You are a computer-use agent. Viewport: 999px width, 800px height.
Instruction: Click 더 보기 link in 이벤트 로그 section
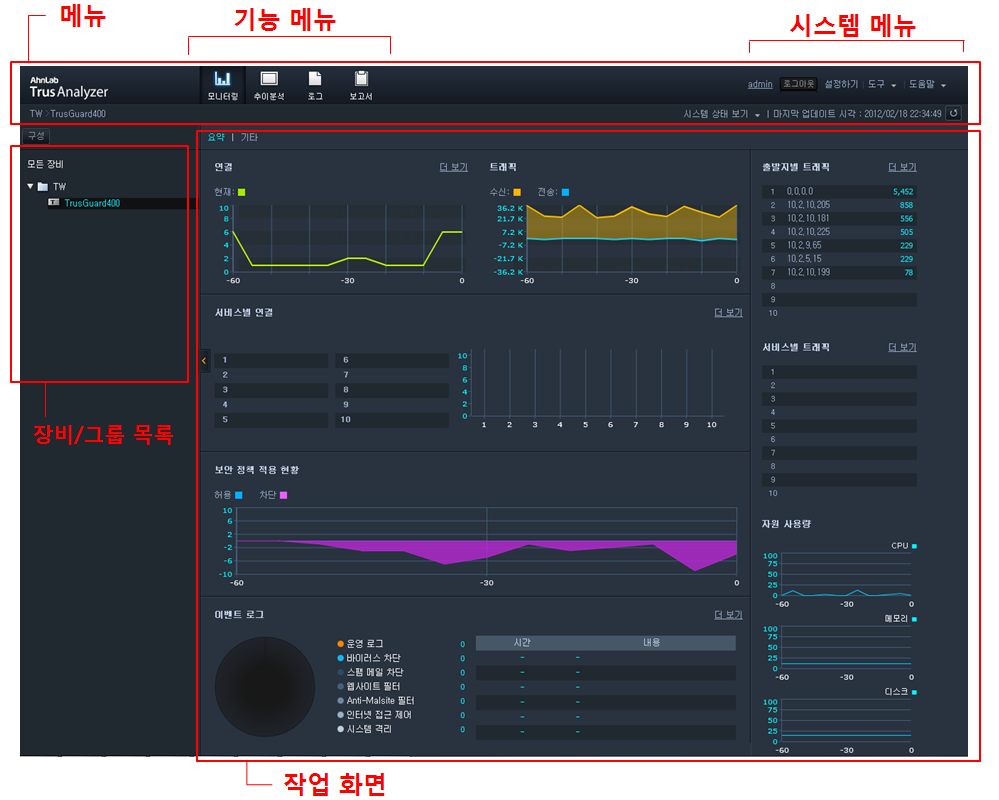(x=728, y=615)
